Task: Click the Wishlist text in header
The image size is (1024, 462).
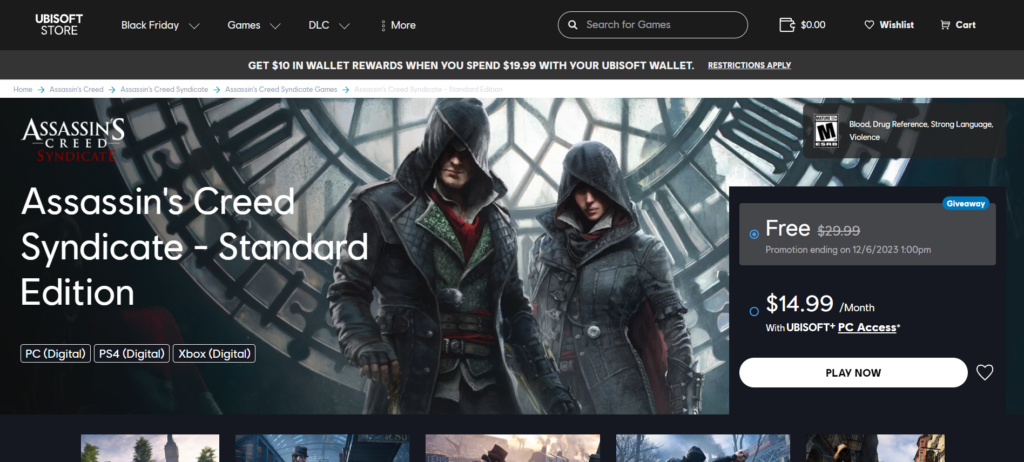Action: 896,25
